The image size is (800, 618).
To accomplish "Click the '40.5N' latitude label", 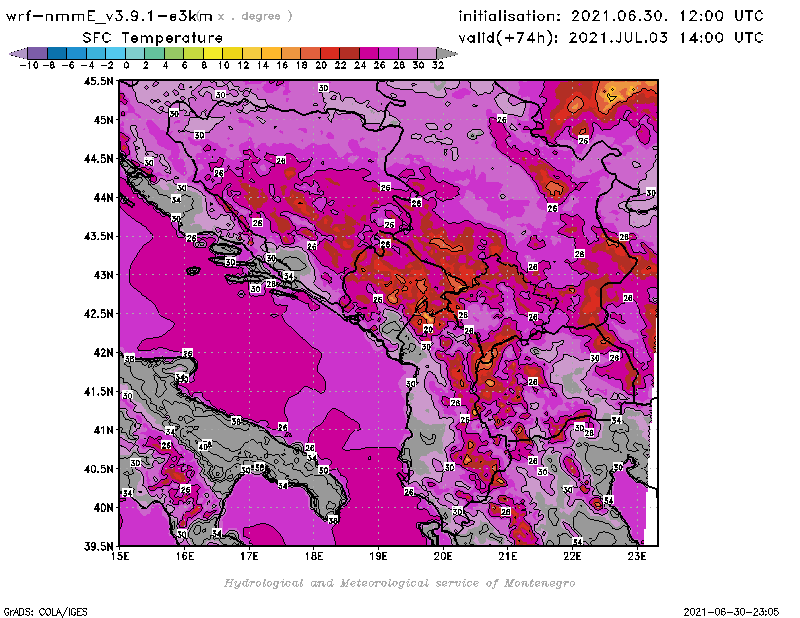I will [x=99, y=469].
